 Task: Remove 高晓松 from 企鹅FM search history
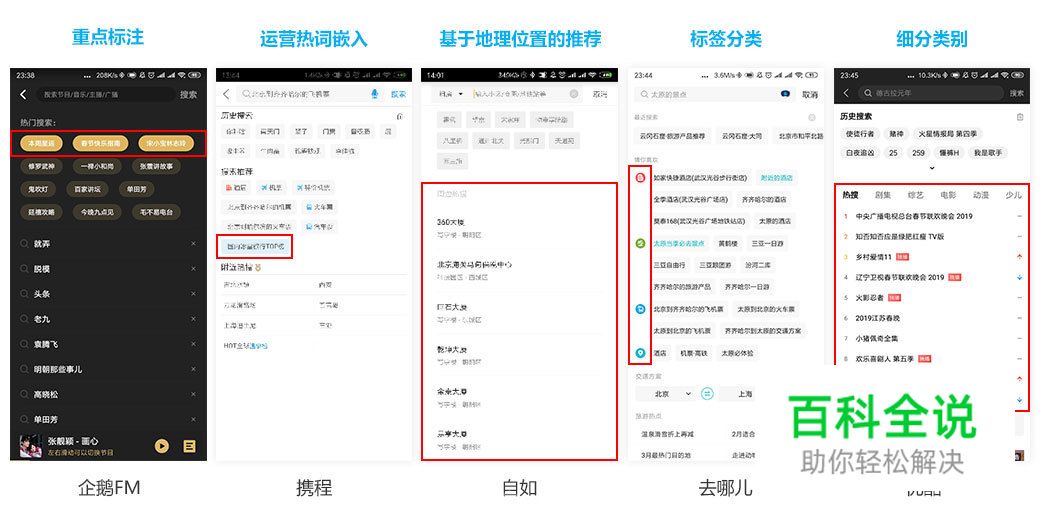click(x=193, y=395)
